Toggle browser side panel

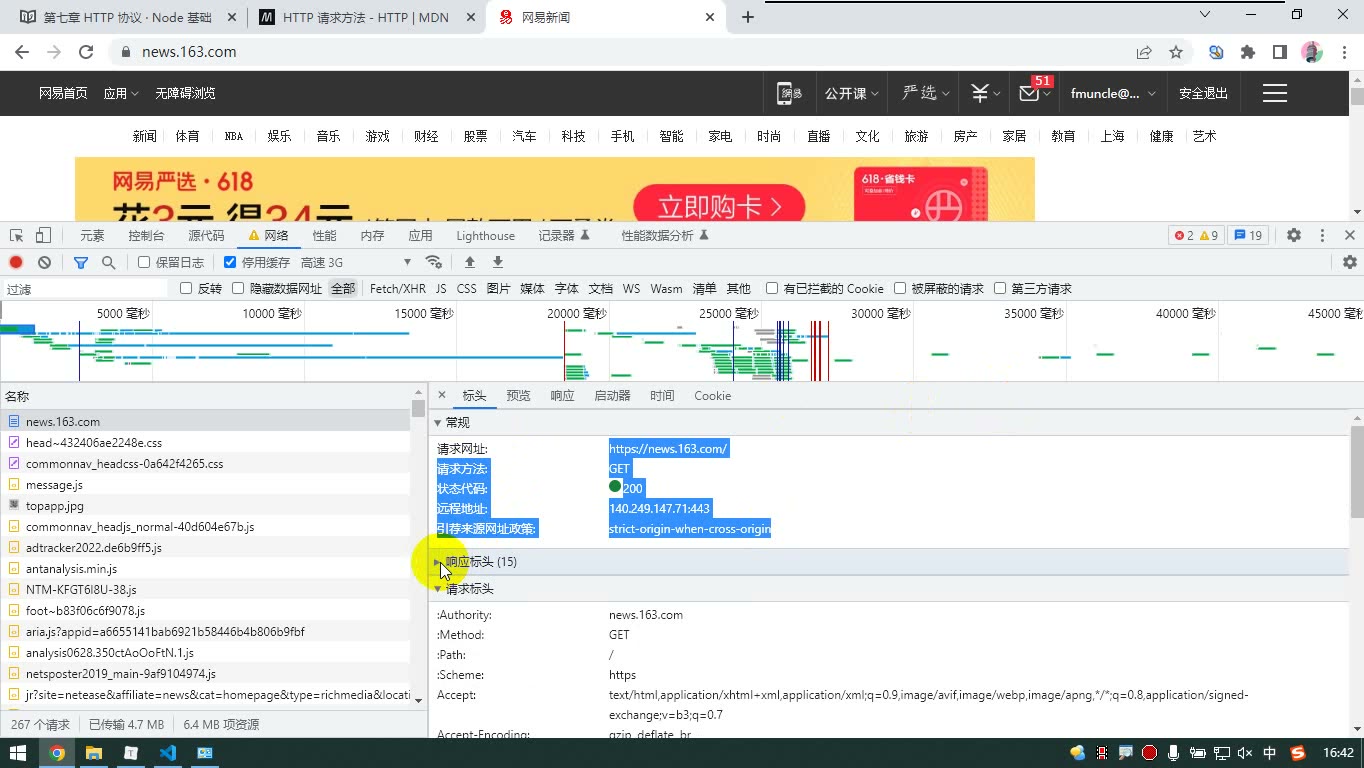tap(1279, 52)
